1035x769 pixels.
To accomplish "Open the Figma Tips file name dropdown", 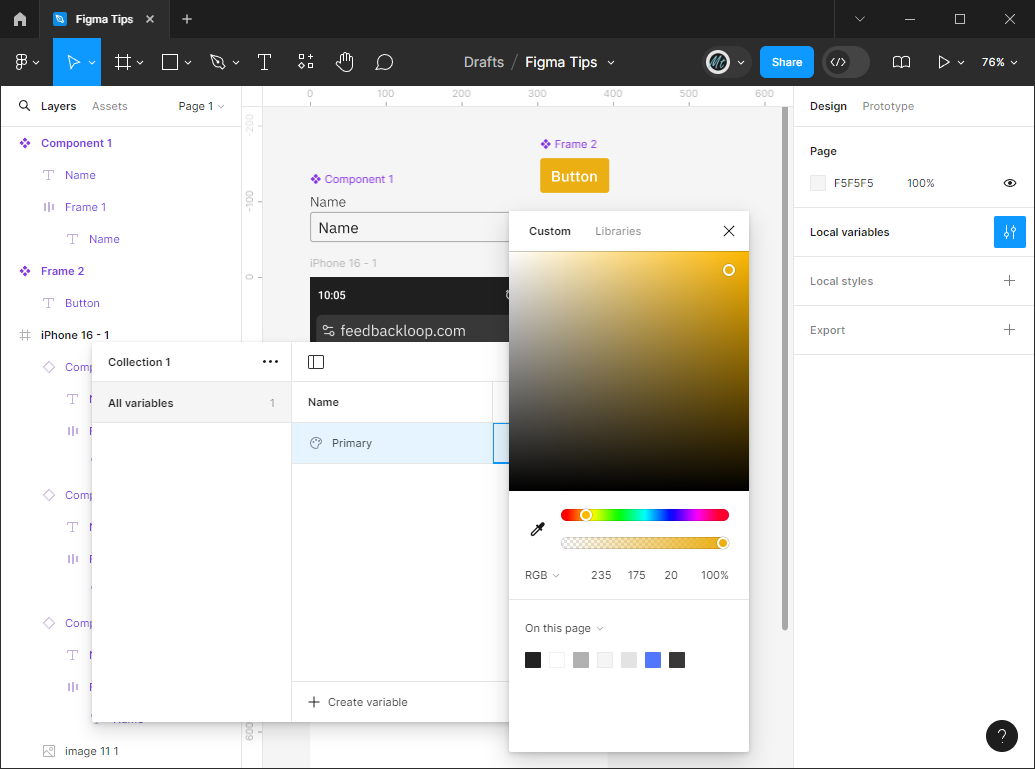I will tap(611, 63).
